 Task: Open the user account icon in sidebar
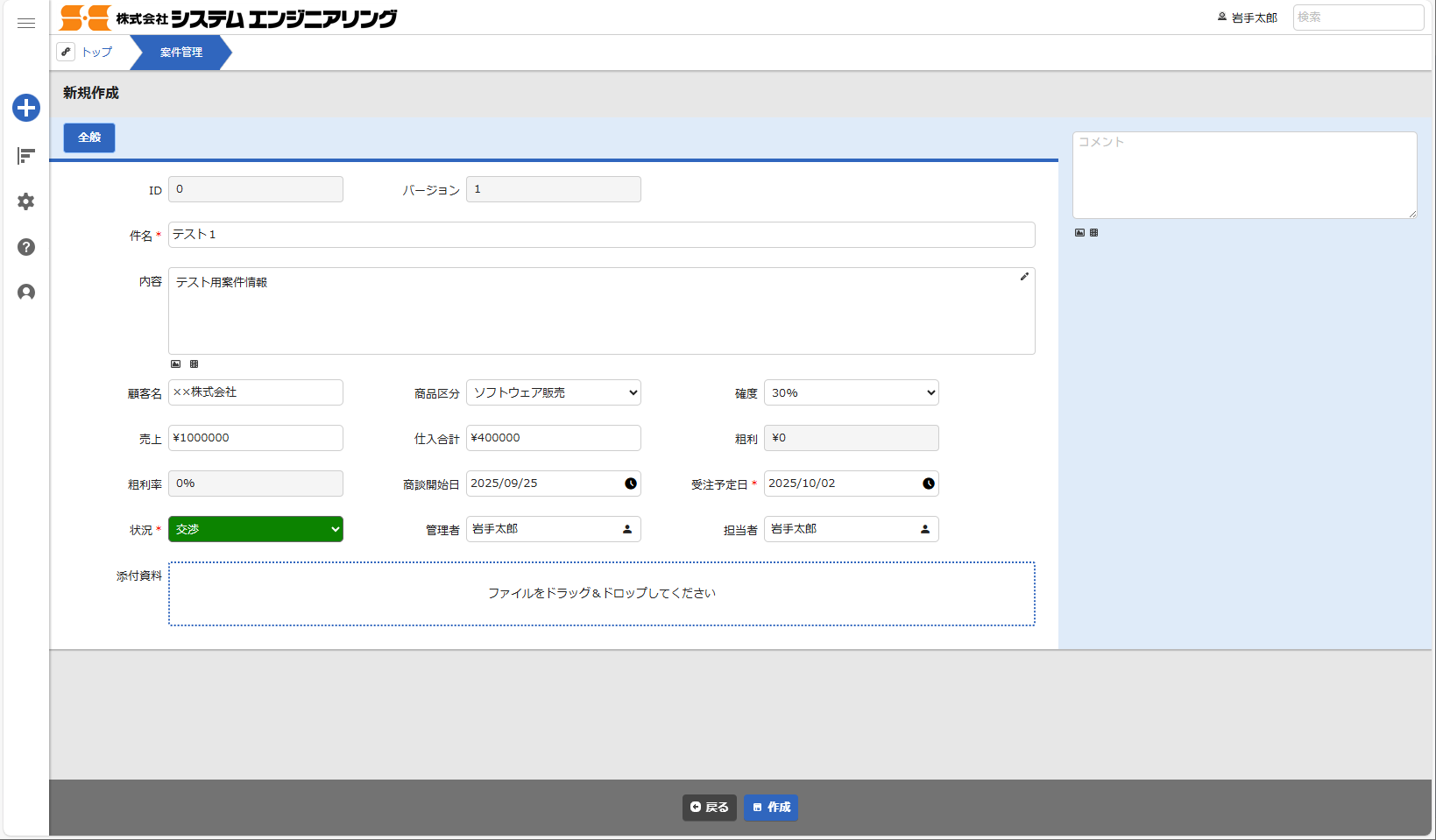point(26,293)
